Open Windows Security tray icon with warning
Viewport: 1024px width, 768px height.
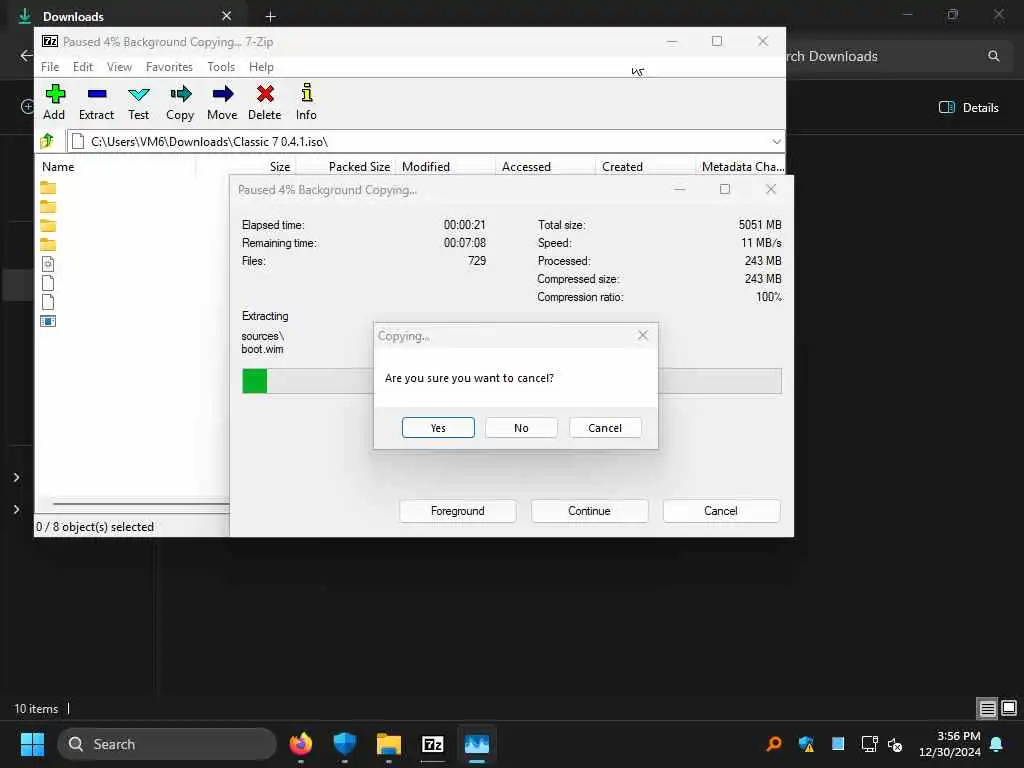tap(806, 744)
